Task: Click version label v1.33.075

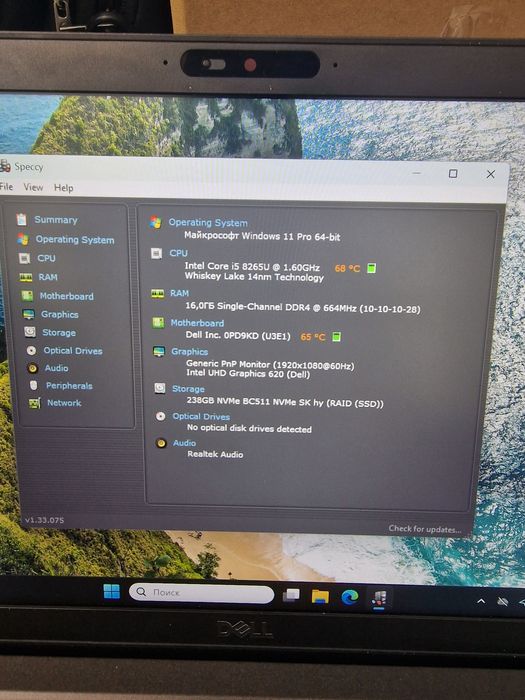Action: [x=44, y=520]
